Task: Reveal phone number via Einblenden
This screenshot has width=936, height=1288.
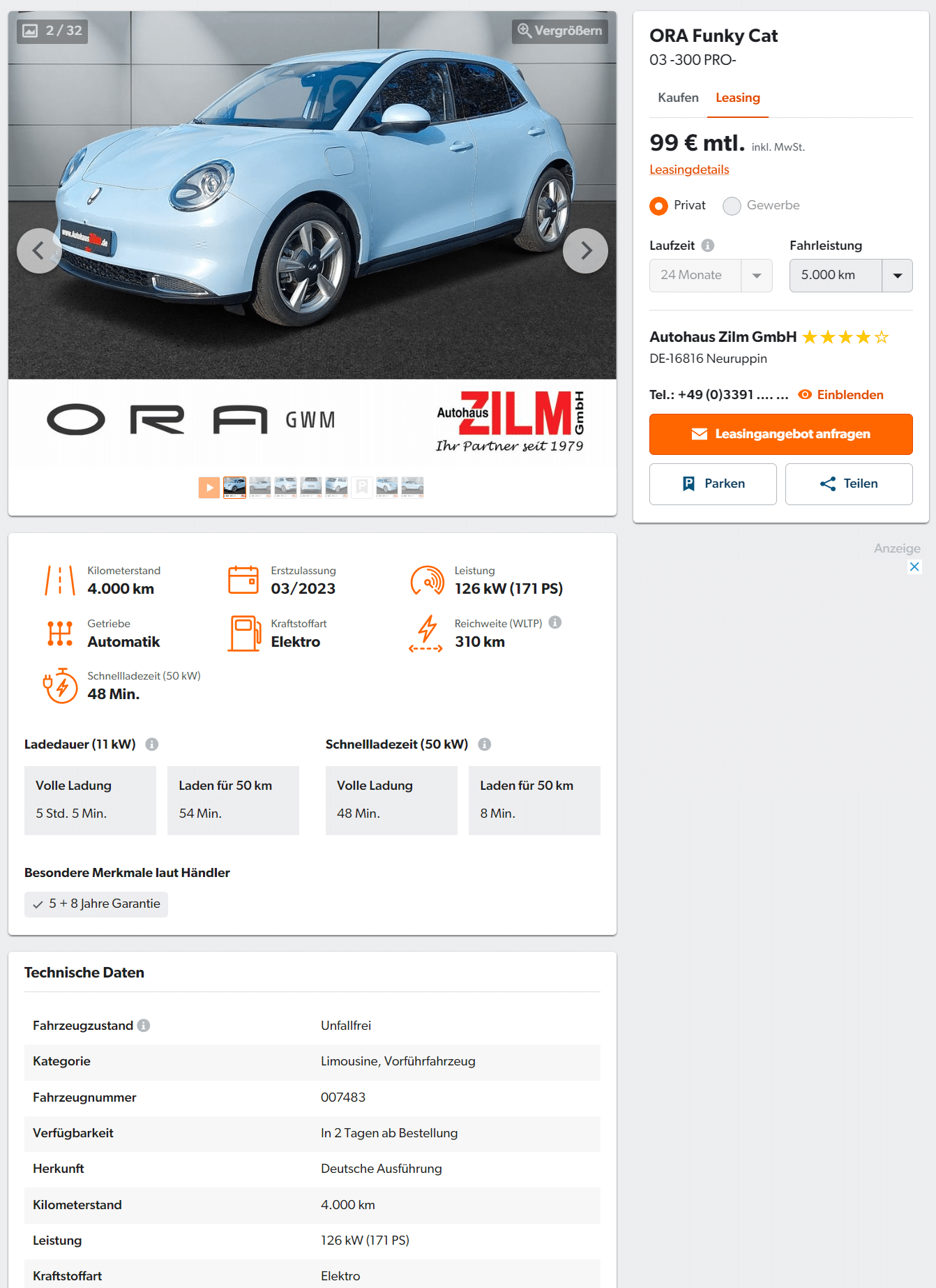Action: point(841,395)
